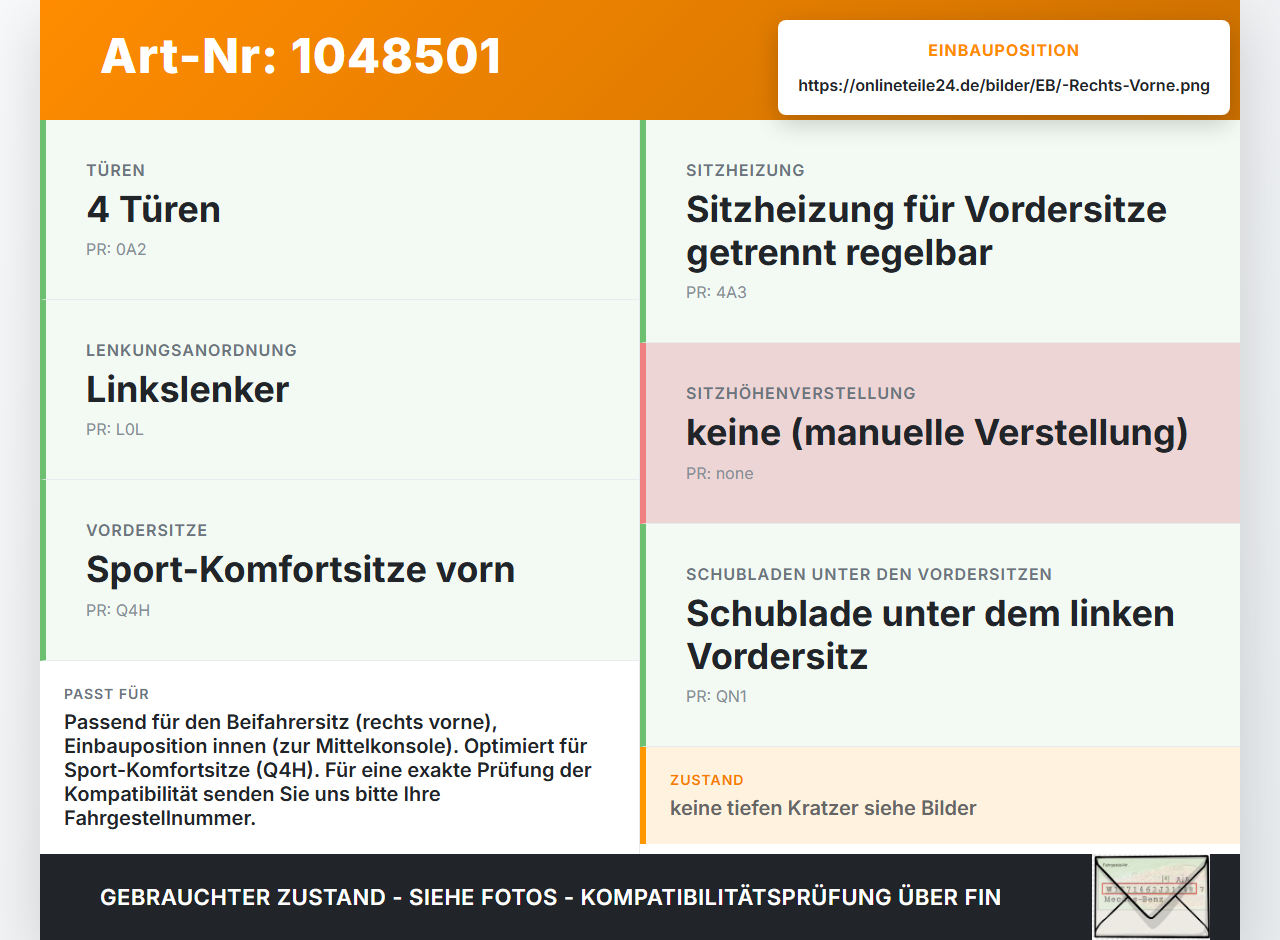Click the Art-Nr: 1048501 heading
Viewport: 1280px width, 940px height.
(301, 56)
